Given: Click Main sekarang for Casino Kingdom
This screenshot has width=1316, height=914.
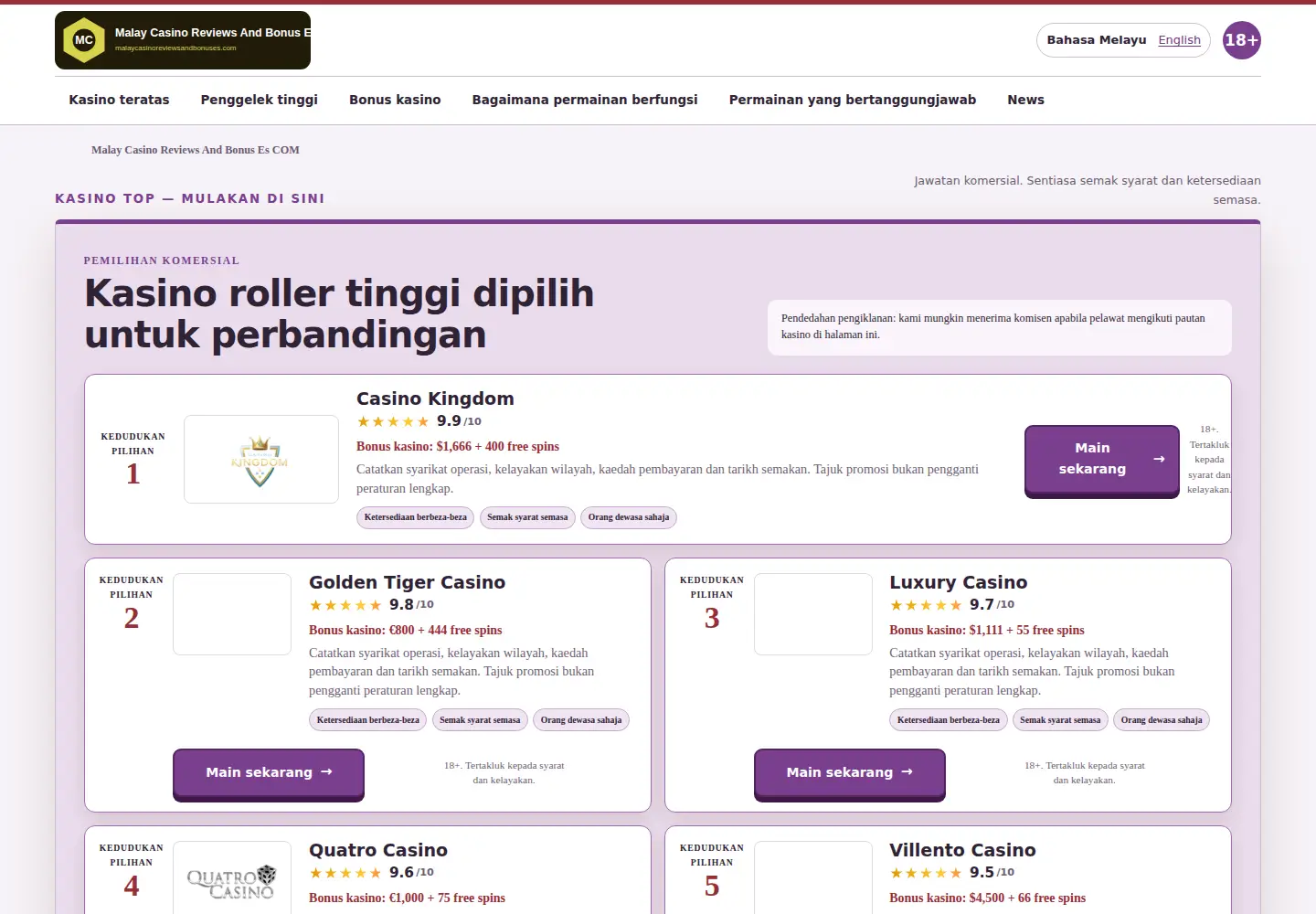Looking at the screenshot, I should [1102, 460].
